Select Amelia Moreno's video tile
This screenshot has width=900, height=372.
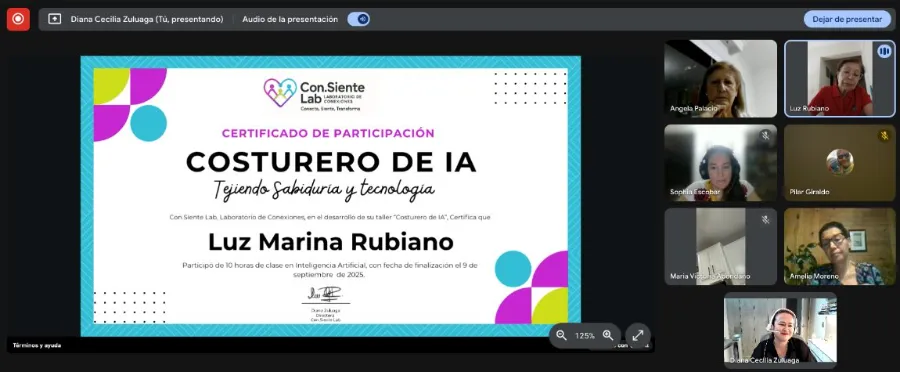(840, 246)
